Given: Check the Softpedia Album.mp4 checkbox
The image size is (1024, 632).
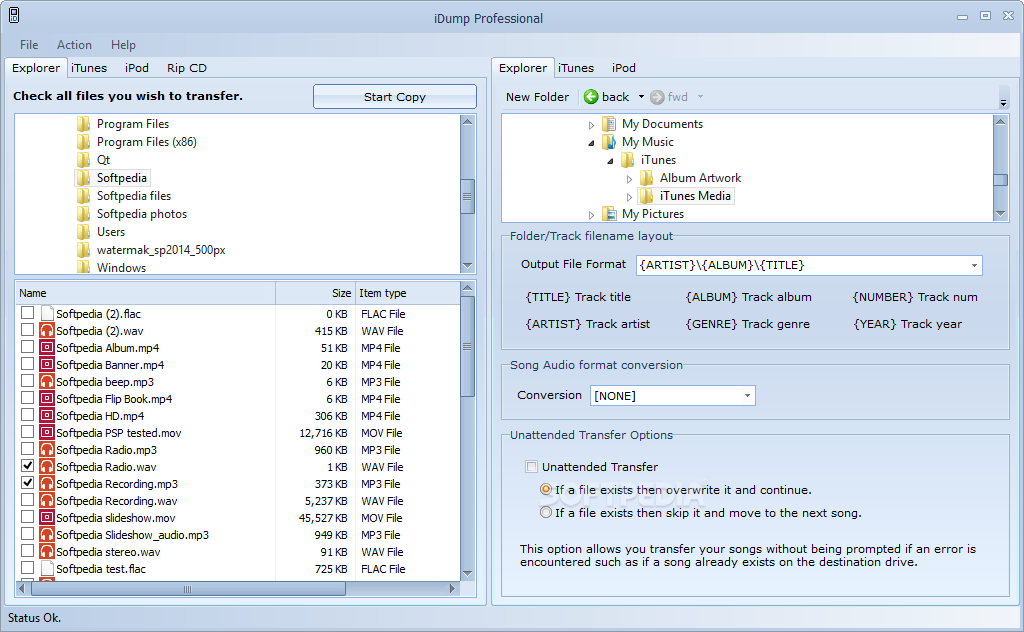Looking at the screenshot, I should click(x=27, y=347).
